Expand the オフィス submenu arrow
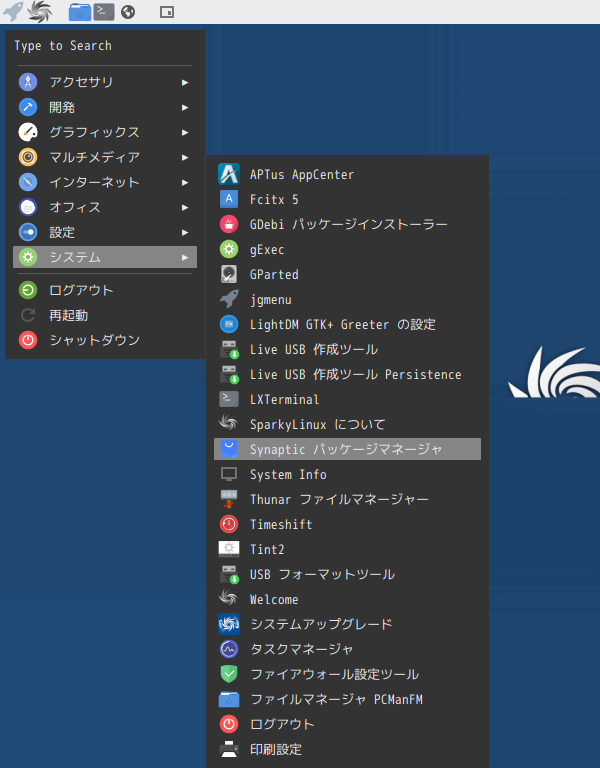The height and width of the screenshot is (768, 600). [x=185, y=207]
